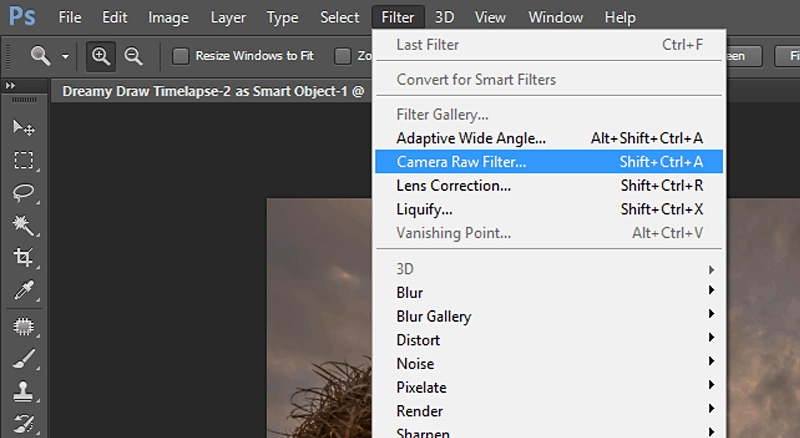The height and width of the screenshot is (438, 800).
Task: Select the Brush tool
Action: click(x=23, y=357)
